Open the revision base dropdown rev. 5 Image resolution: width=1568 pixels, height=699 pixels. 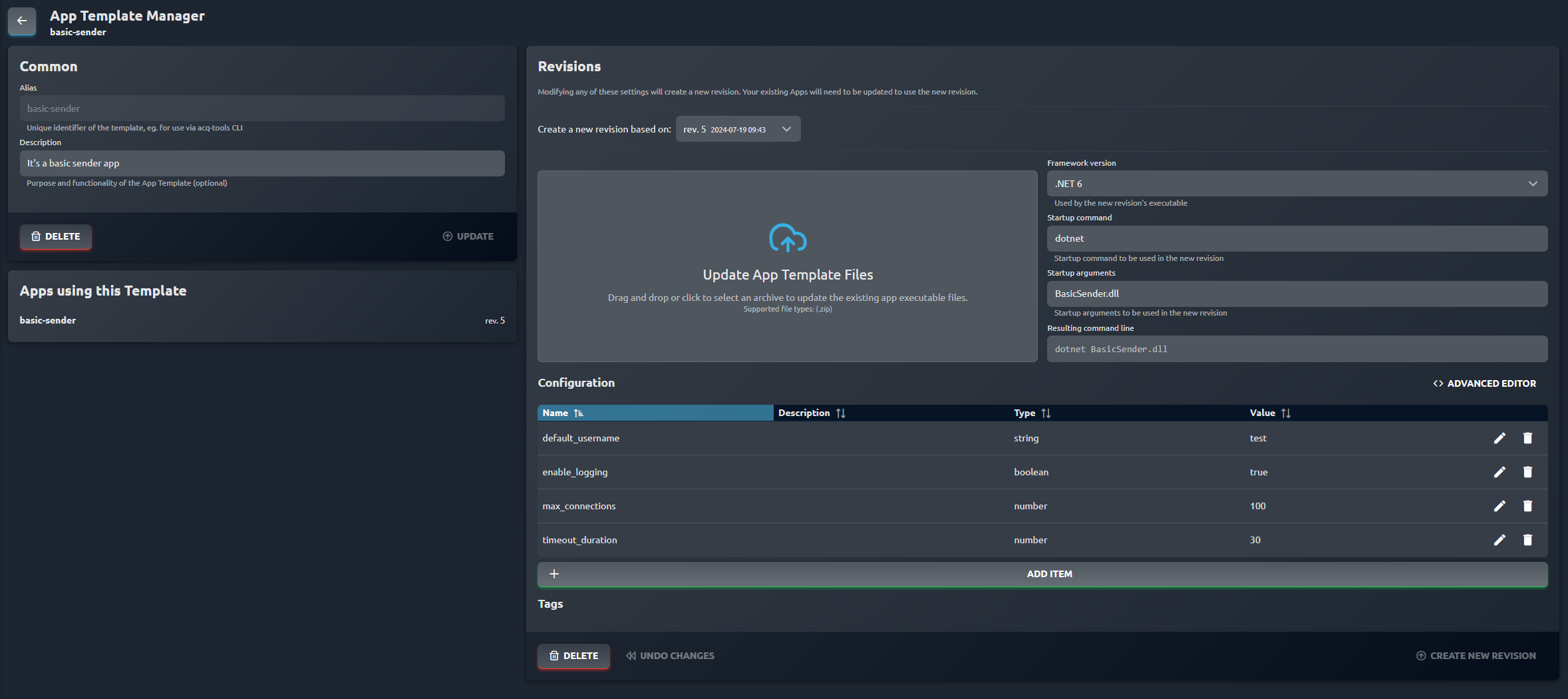738,129
